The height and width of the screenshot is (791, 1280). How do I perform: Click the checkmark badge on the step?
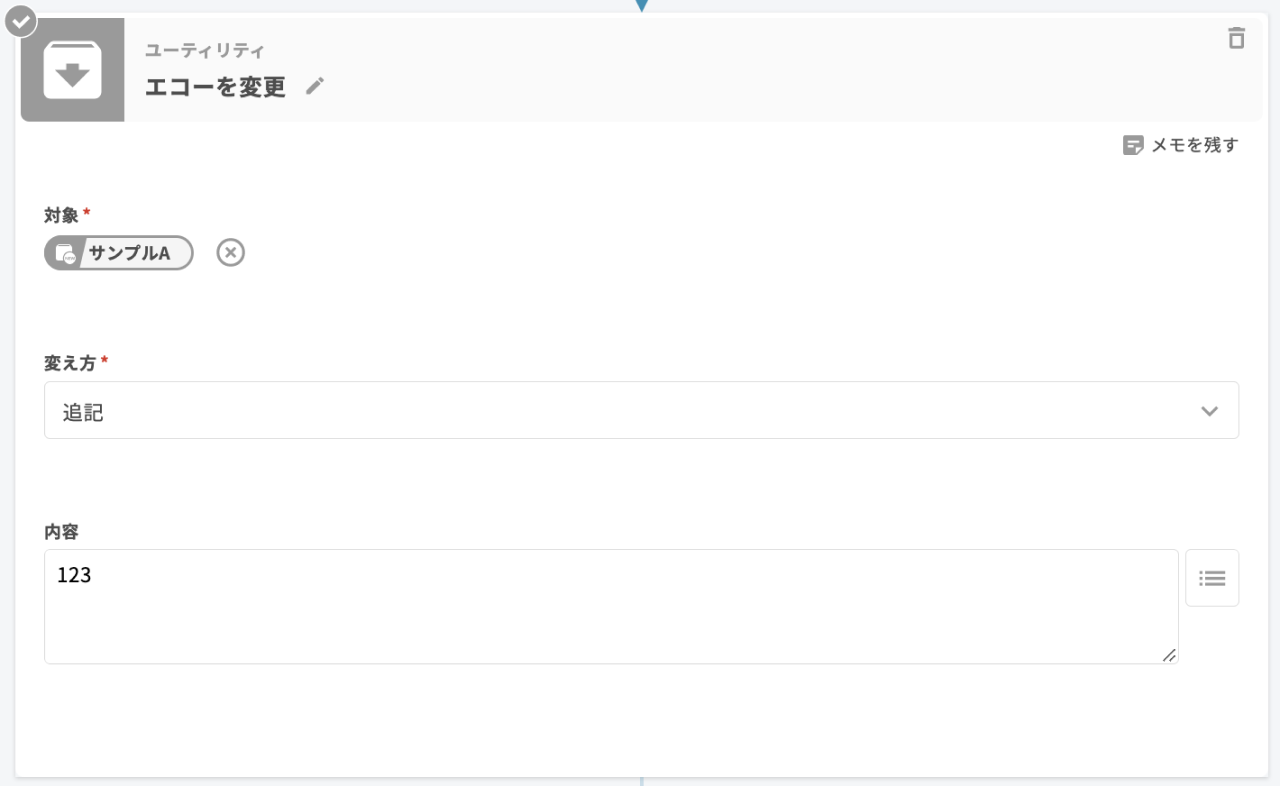(21, 20)
